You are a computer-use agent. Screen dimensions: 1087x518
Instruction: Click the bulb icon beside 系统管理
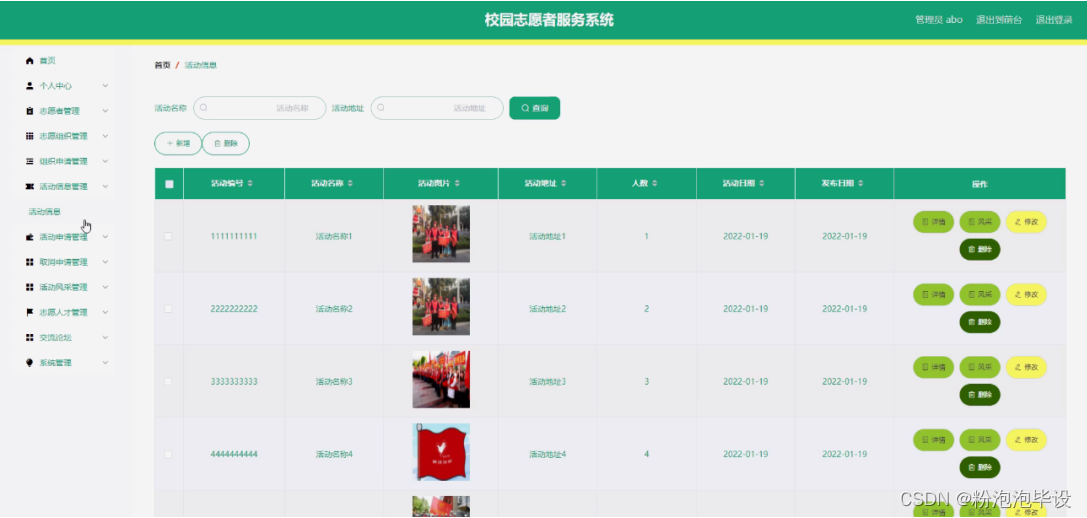(29, 363)
